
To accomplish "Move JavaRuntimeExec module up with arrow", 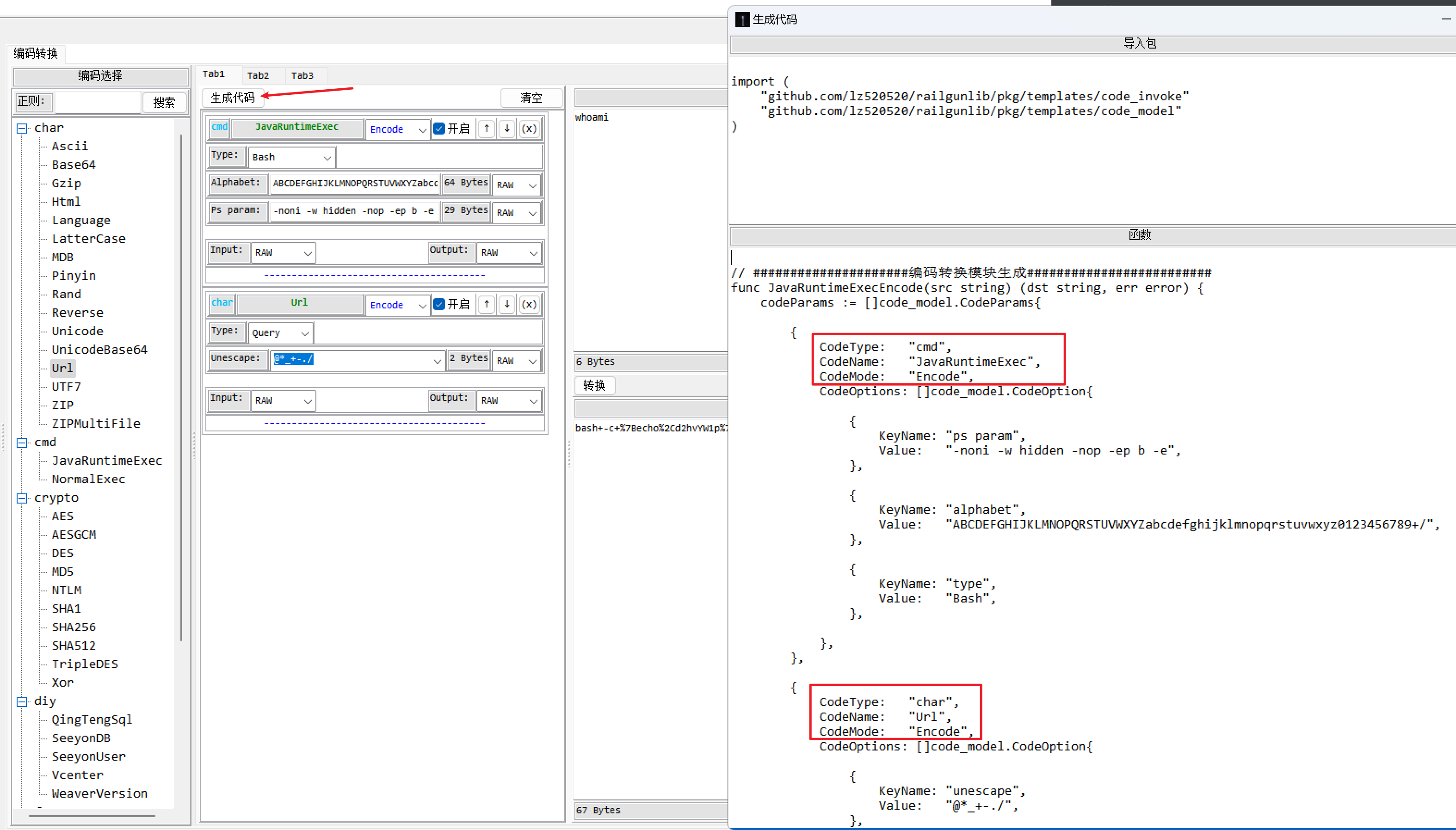I will (486, 129).
